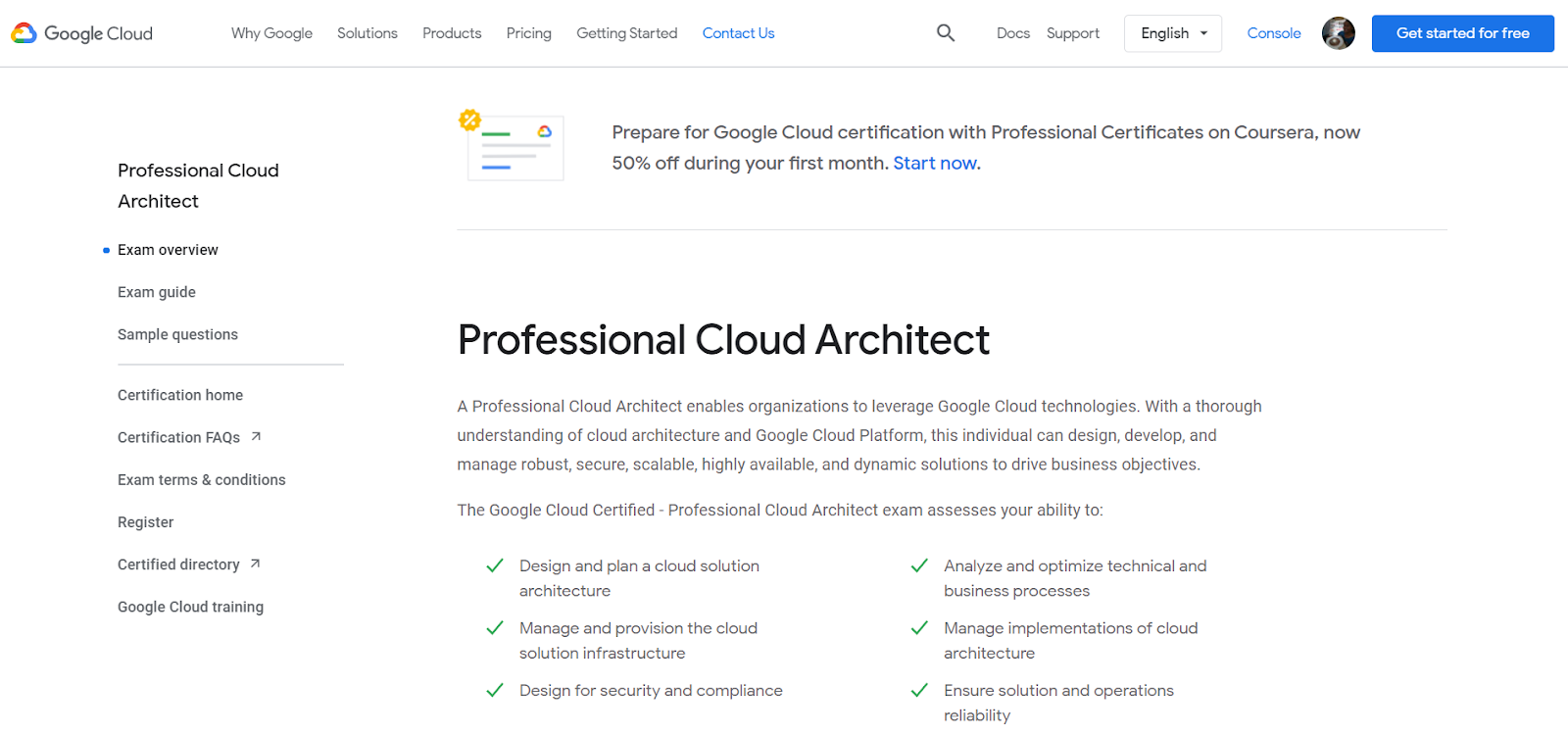Click the certificate illustration in the banner
The height and width of the screenshot is (735, 1568).
pos(512,145)
